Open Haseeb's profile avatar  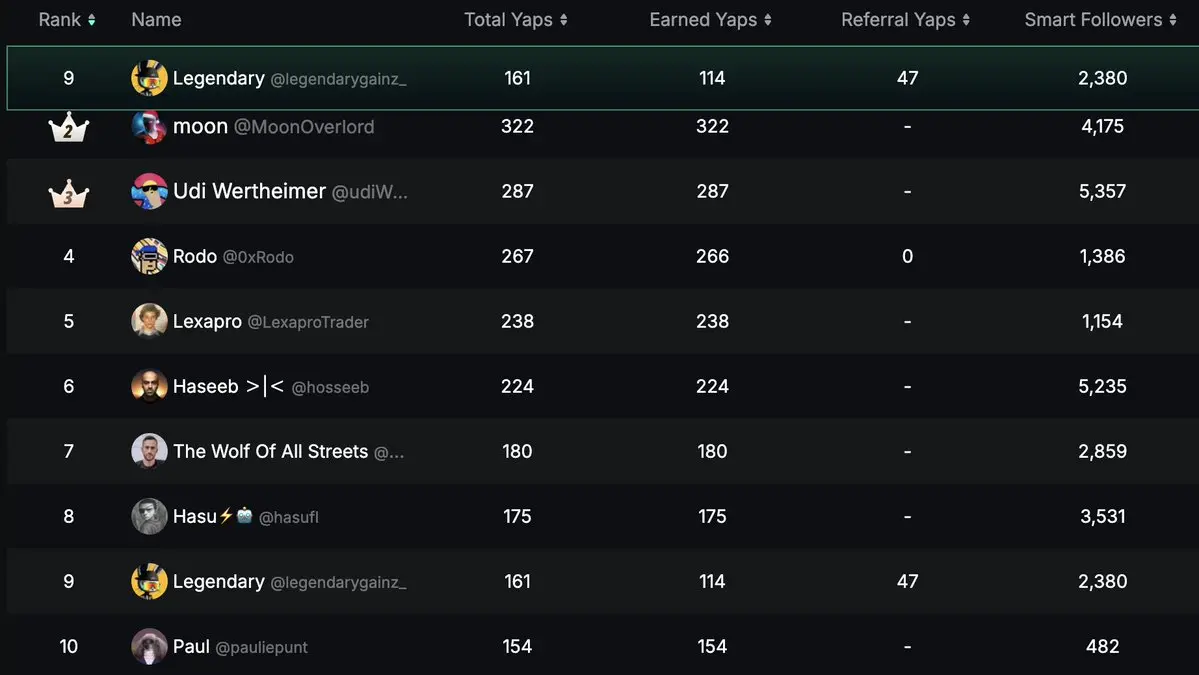coord(149,386)
